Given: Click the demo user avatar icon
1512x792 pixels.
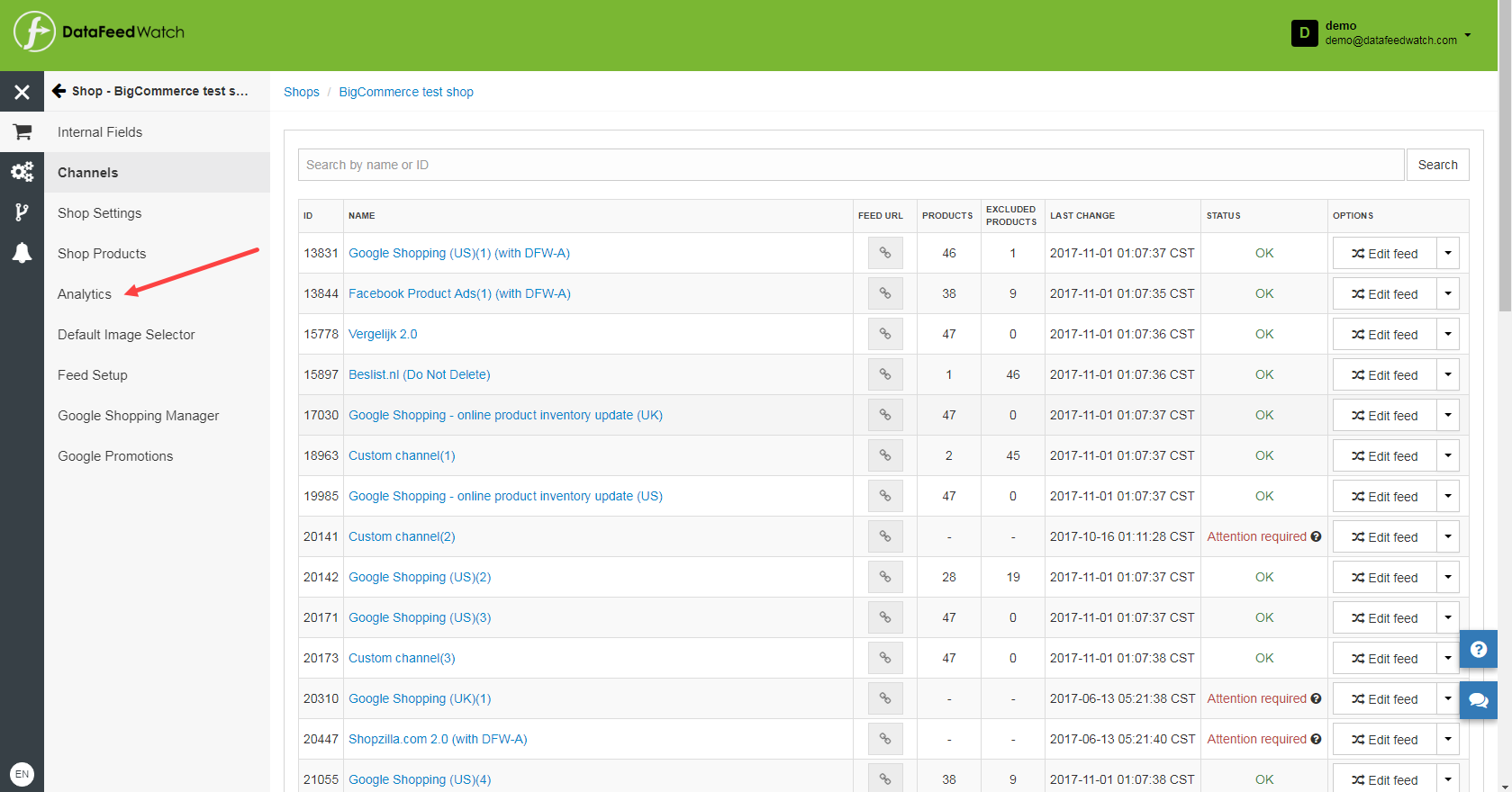Looking at the screenshot, I should coord(1304,33).
